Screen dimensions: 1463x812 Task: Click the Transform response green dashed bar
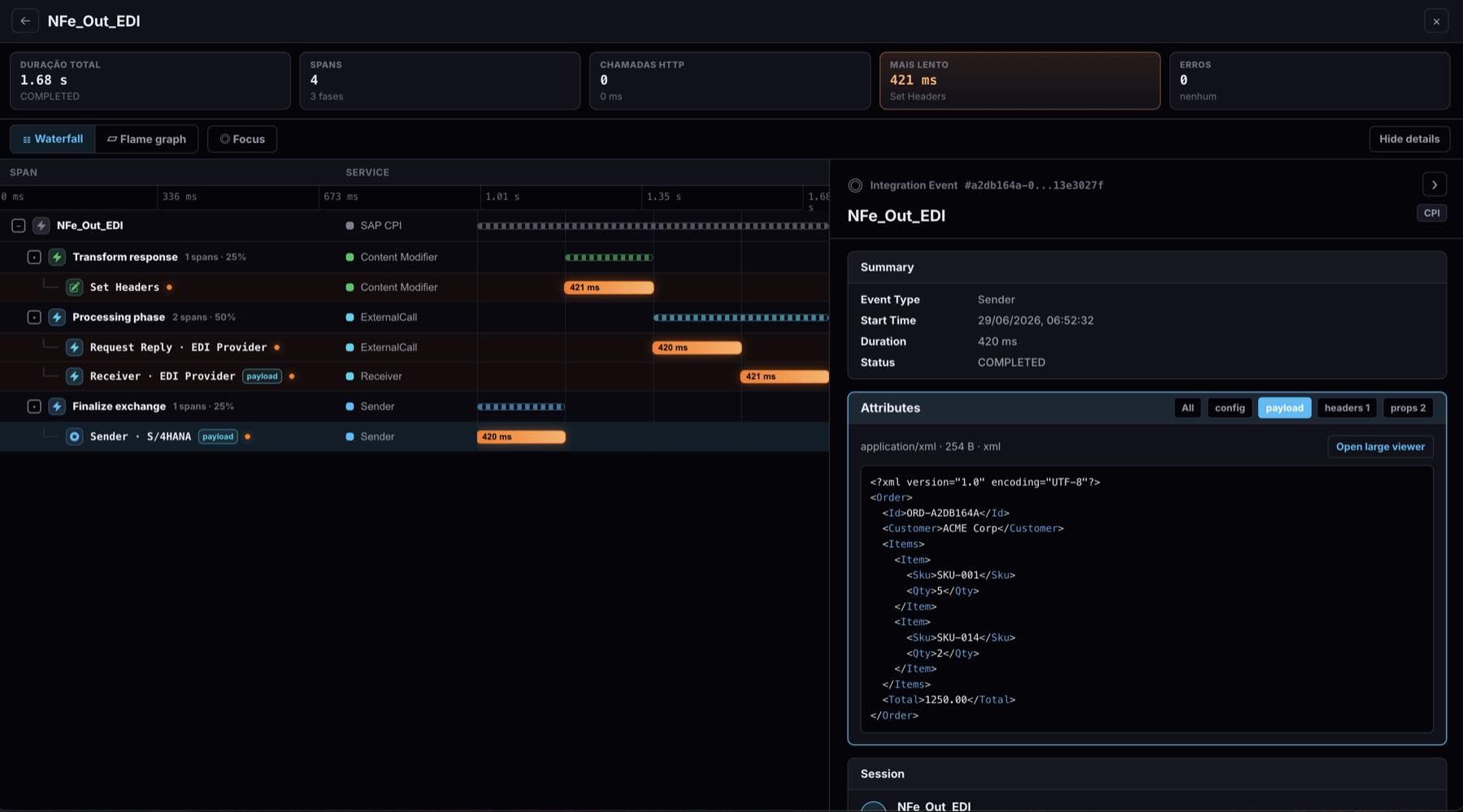pos(609,258)
